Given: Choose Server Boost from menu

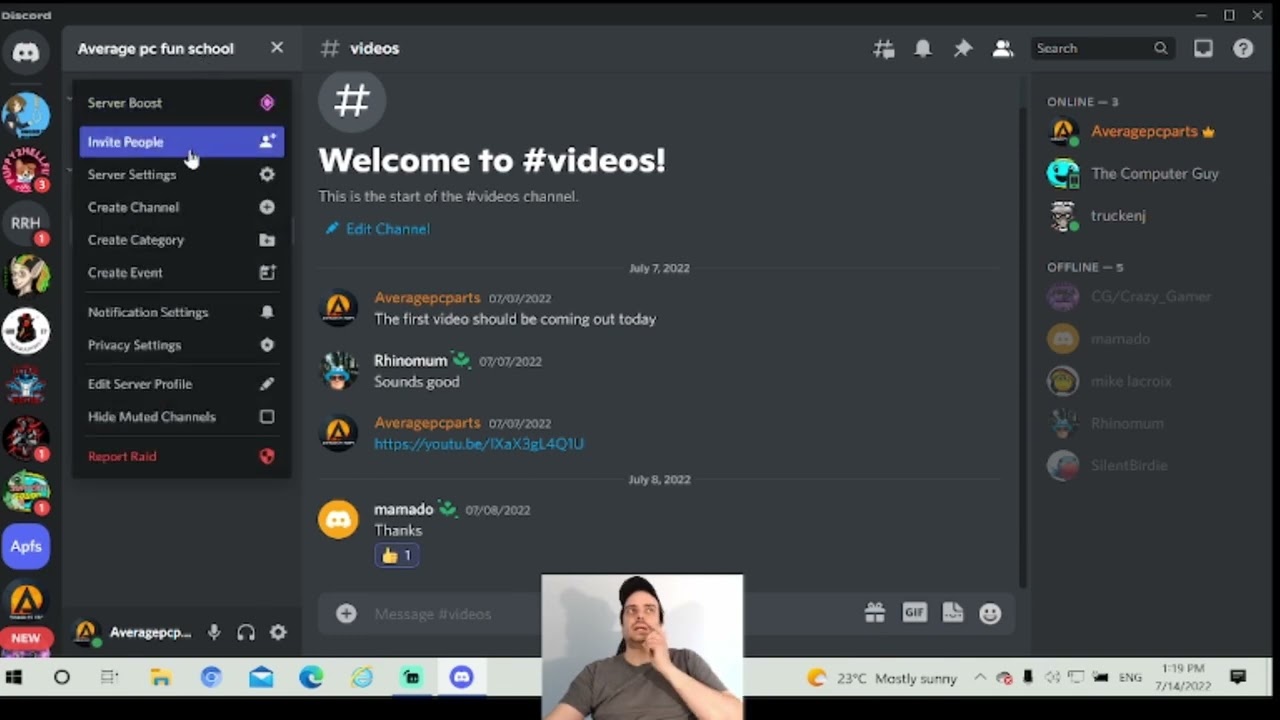Looking at the screenshot, I should 181,103.
